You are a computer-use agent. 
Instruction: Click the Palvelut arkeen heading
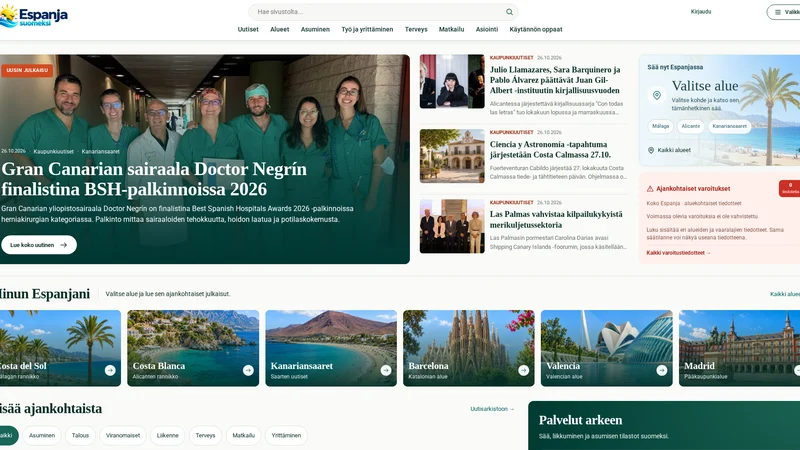point(581,420)
